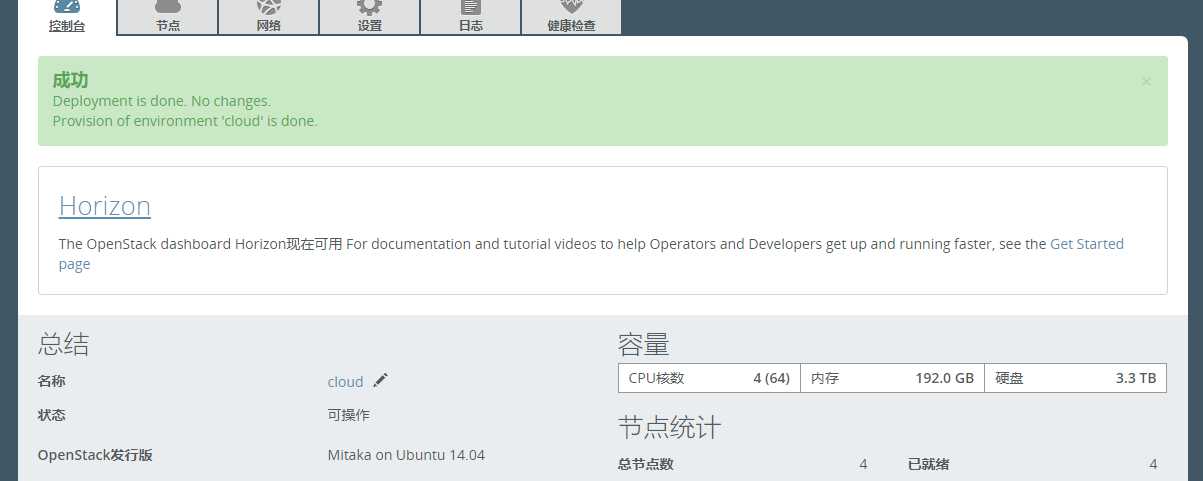Image resolution: width=1203 pixels, height=481 pixels.
Task: Click the 成功 alert heading
Action: (x=70, y=80)
